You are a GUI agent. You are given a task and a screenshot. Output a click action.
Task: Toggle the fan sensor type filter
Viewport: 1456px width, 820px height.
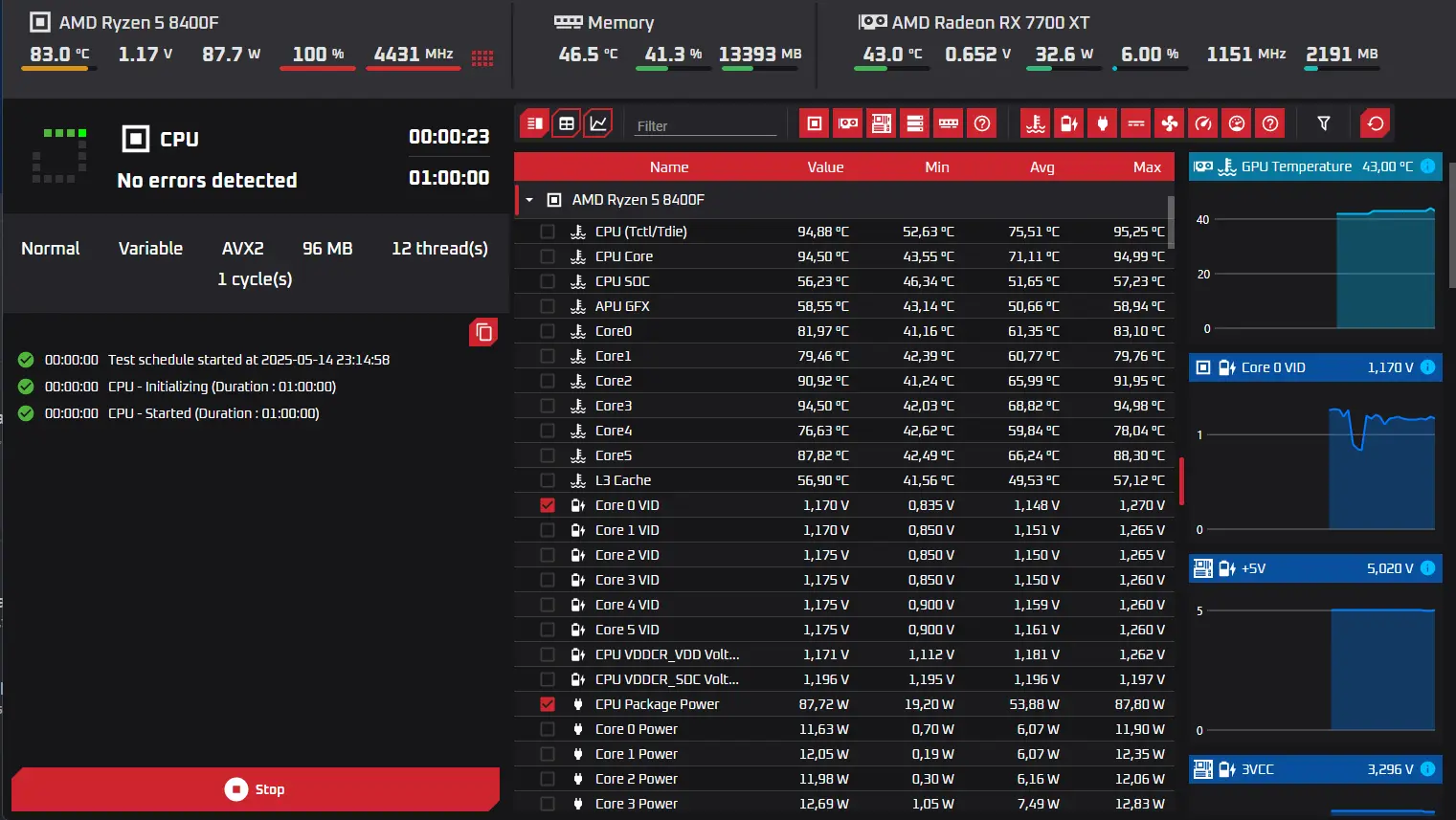[x=1170, y=123]
